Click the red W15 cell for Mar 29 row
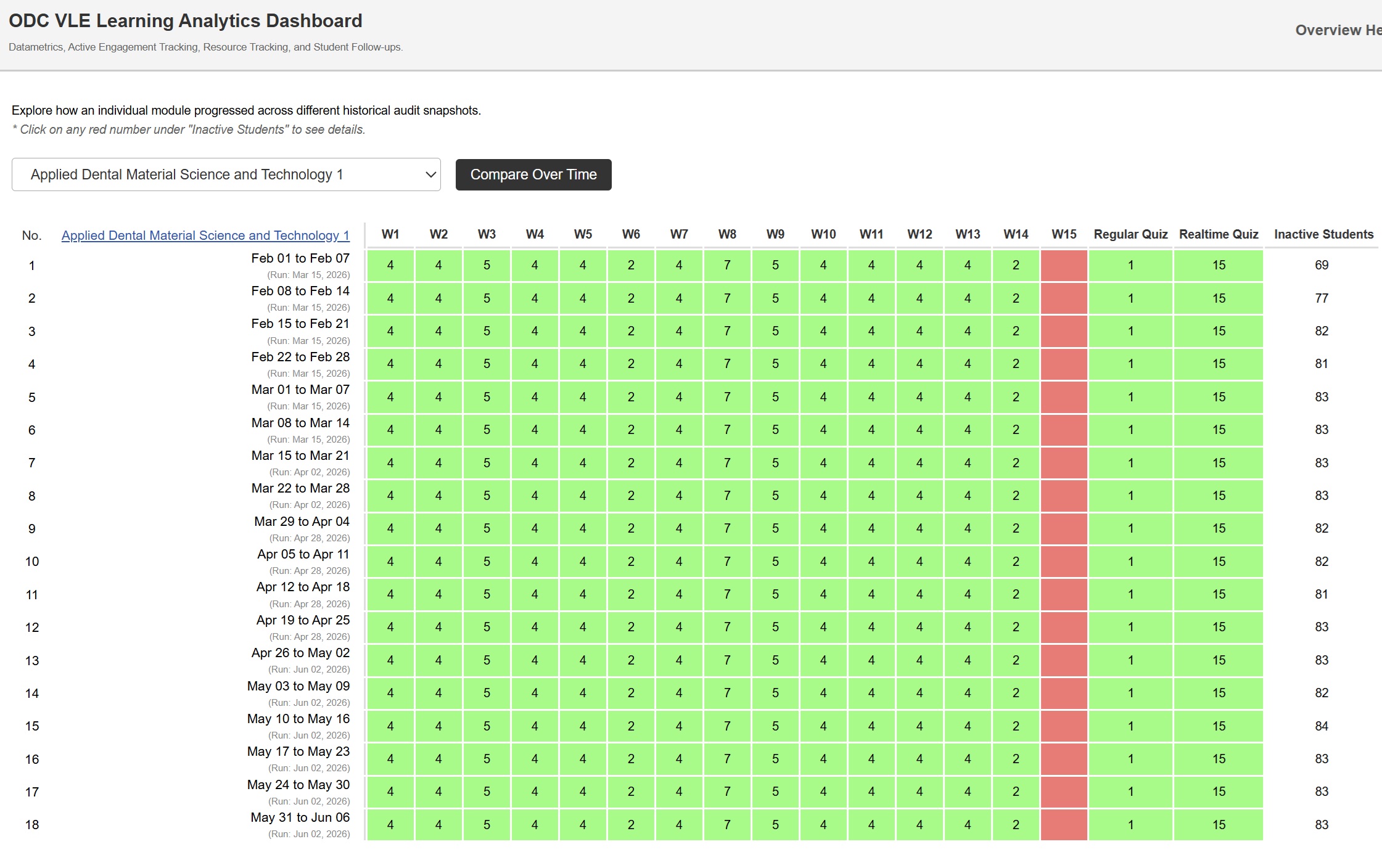The image size is (1382, 868). (x=1064, y=529)
